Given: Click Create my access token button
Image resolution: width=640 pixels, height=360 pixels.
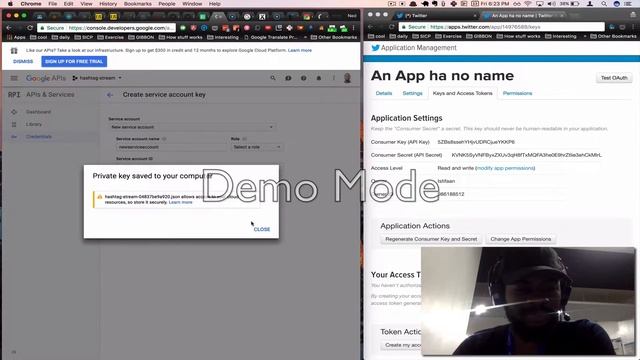Looking at the screenshot, I should [x=402, y=345].
